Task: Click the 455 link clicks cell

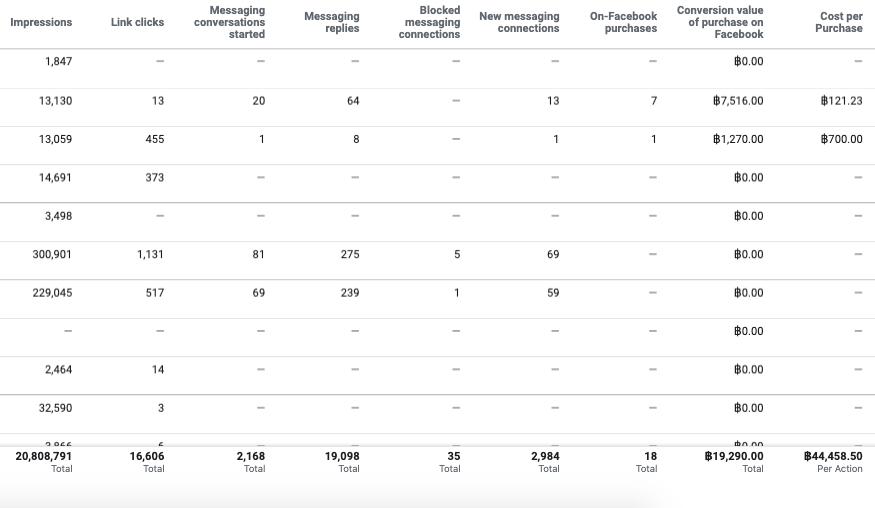Action: coord(154,139)
